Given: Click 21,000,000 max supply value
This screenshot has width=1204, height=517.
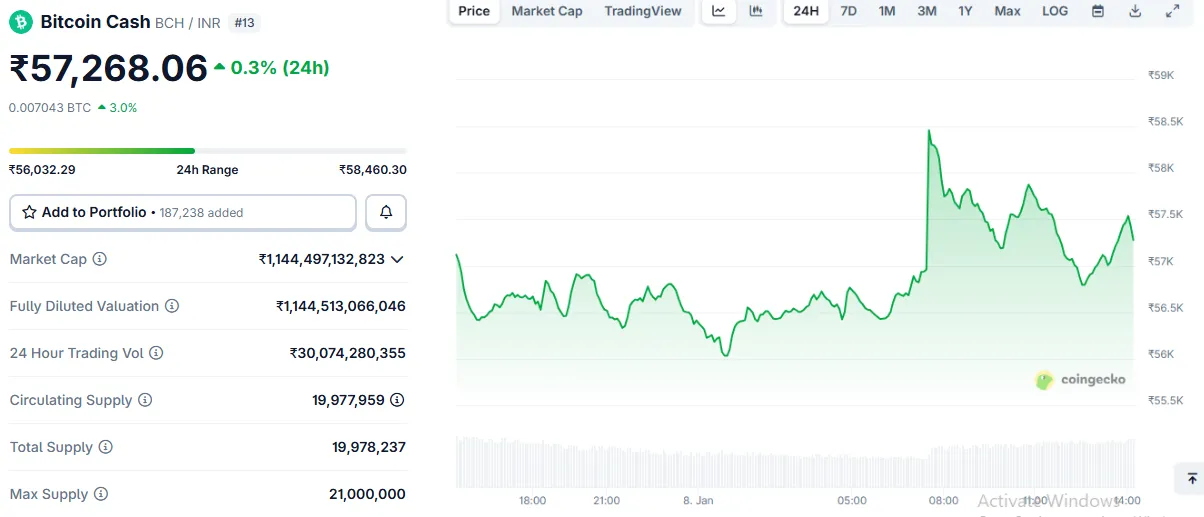Looking at the screenshot, I should point(367,494).
